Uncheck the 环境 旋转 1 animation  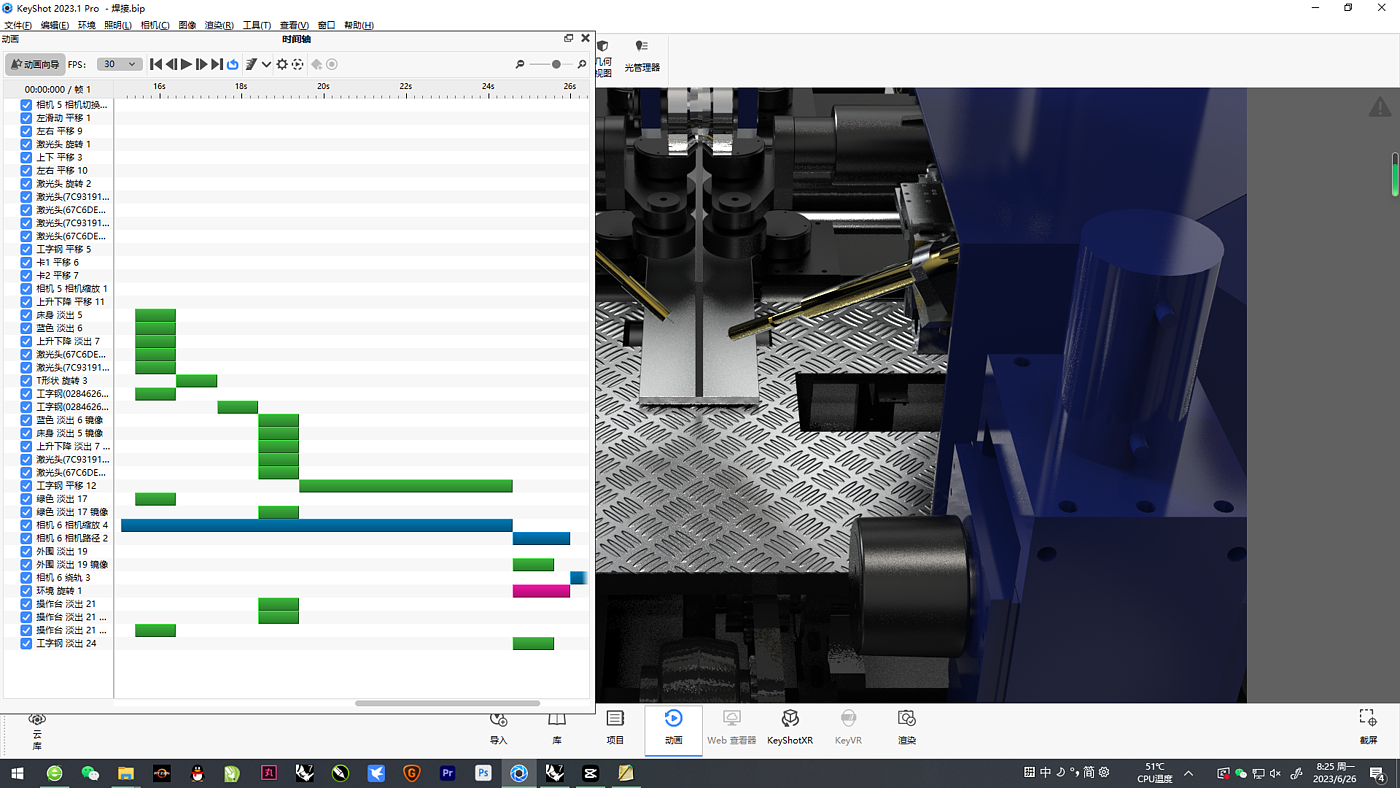[x=27, y=591]
